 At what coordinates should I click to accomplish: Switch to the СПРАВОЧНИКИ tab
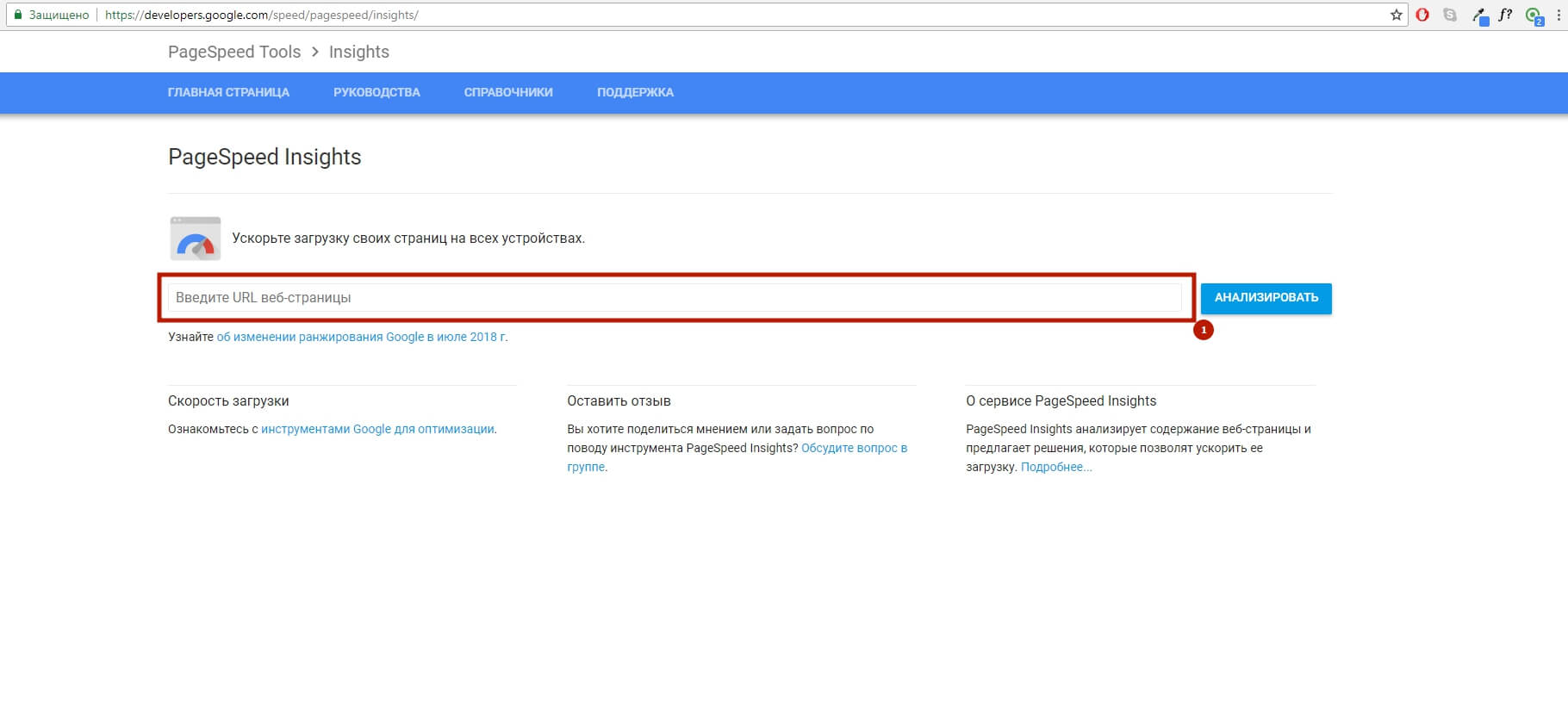(508, 92)
